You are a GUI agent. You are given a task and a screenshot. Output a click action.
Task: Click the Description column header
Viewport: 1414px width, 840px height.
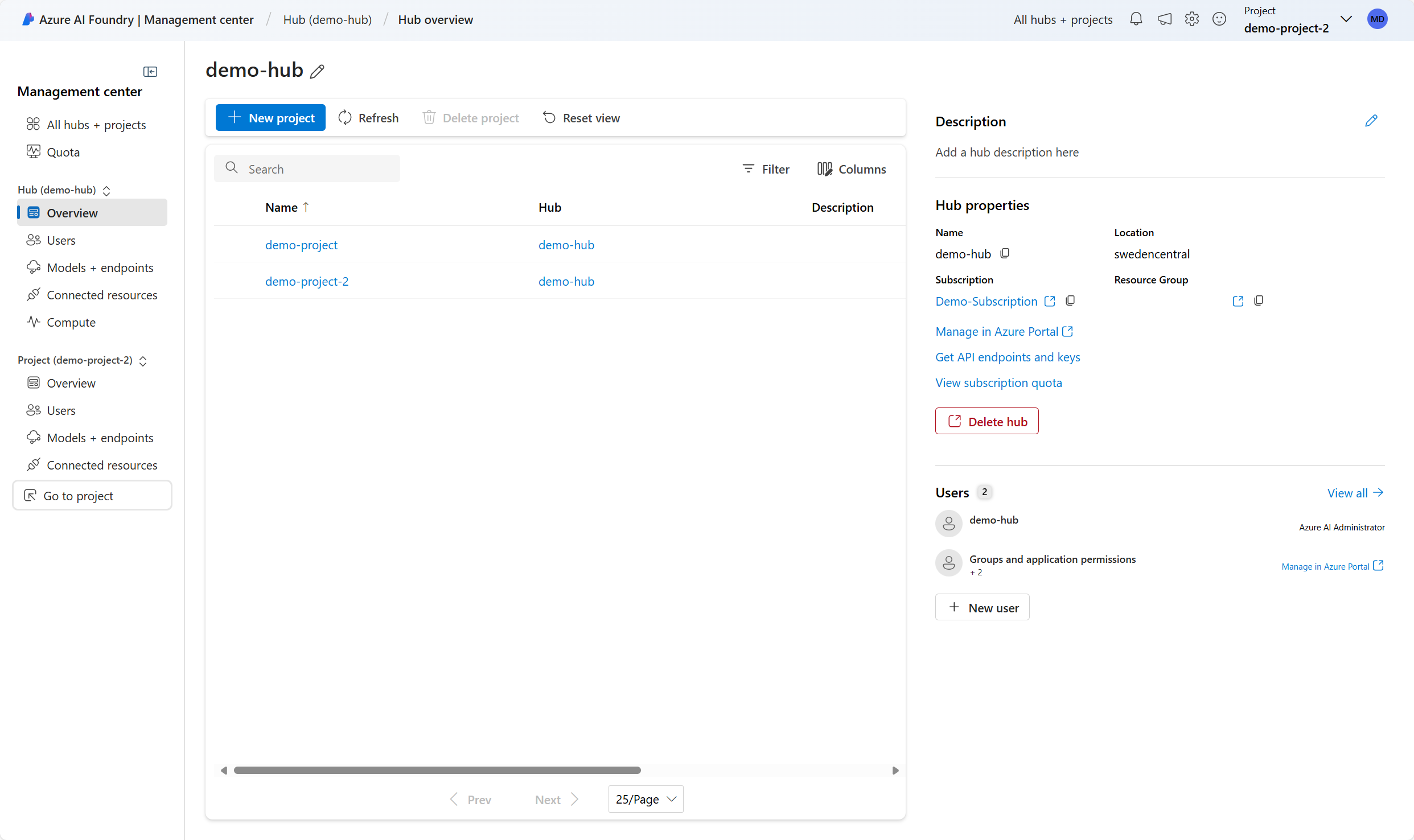[x=842, y=207]
